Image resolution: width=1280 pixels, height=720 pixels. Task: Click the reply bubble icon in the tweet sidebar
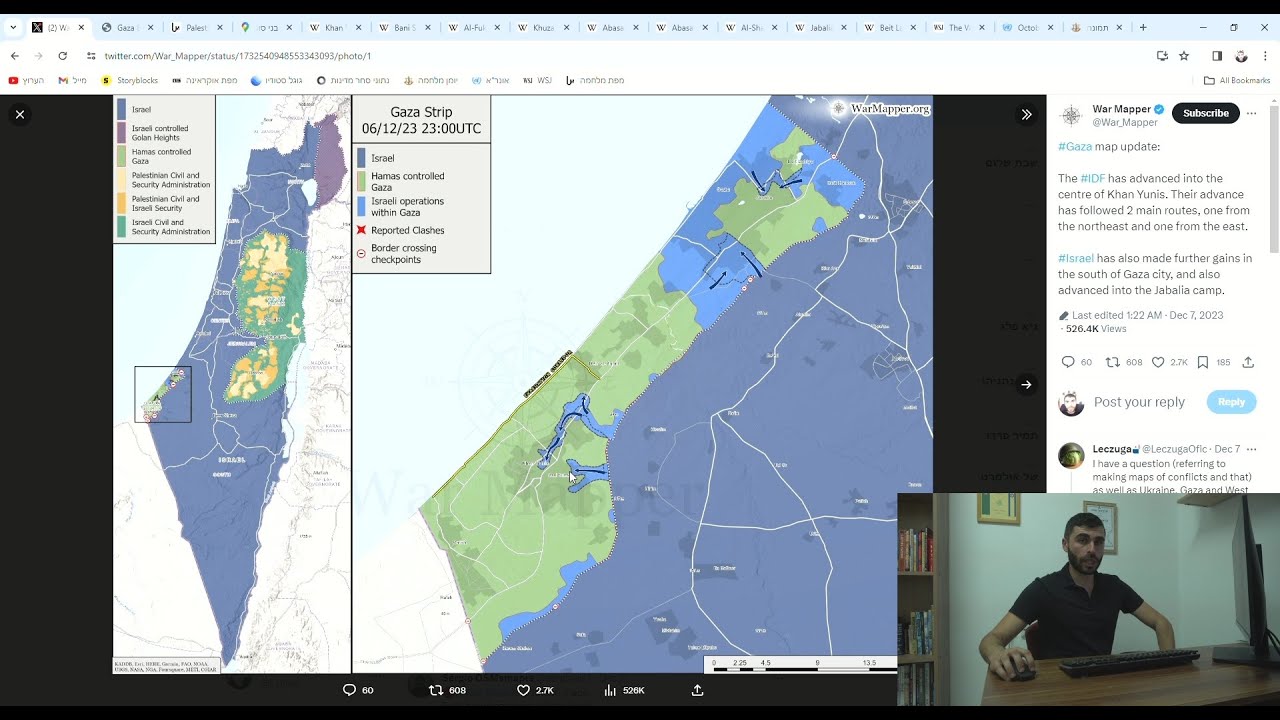(1068, 362)
